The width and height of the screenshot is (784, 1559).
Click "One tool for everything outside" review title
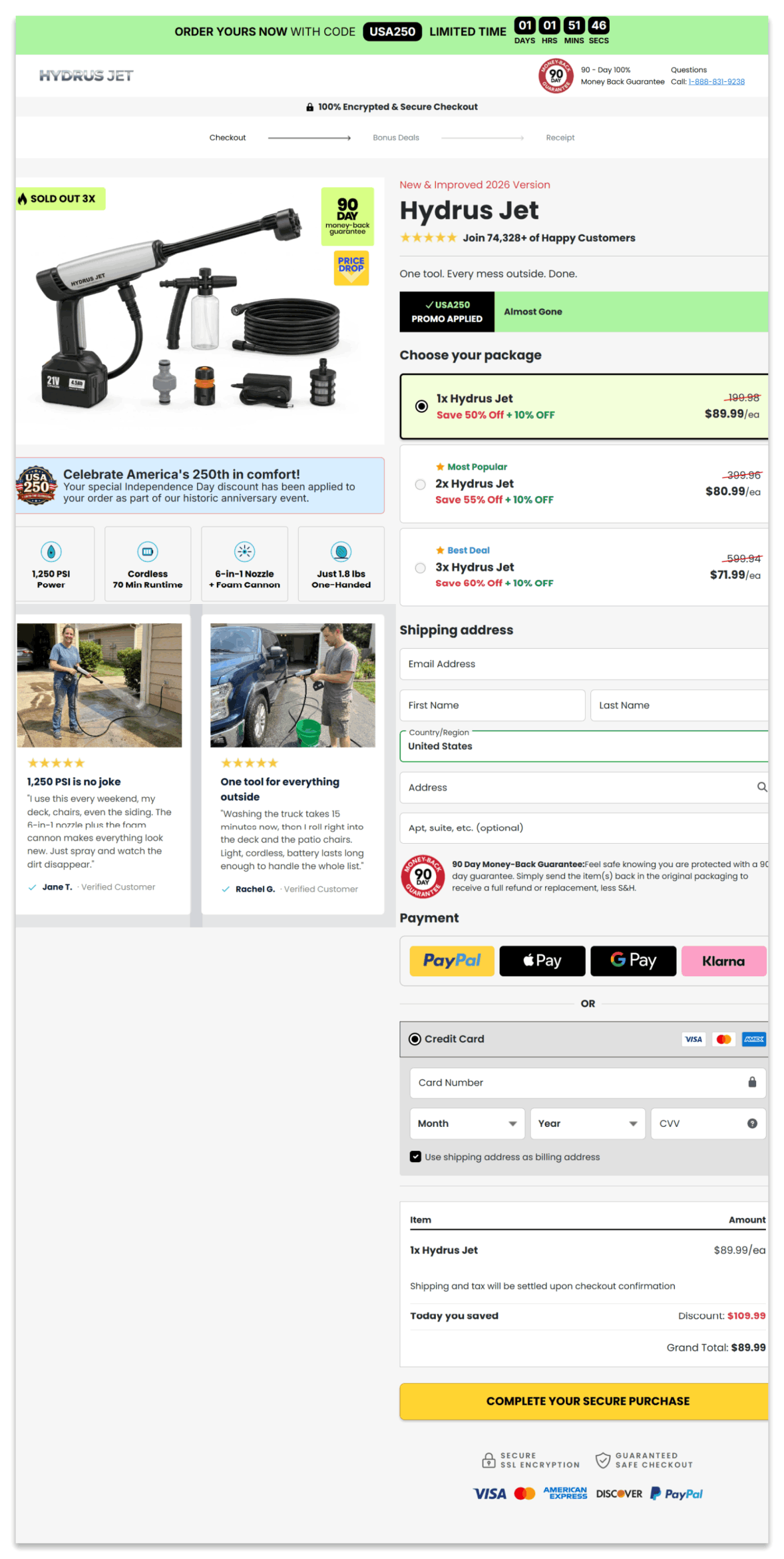point(280,789)
